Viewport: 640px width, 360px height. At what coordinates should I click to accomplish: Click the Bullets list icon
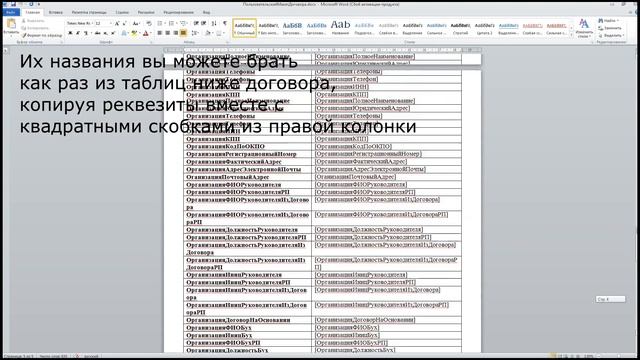click(161, 24)
